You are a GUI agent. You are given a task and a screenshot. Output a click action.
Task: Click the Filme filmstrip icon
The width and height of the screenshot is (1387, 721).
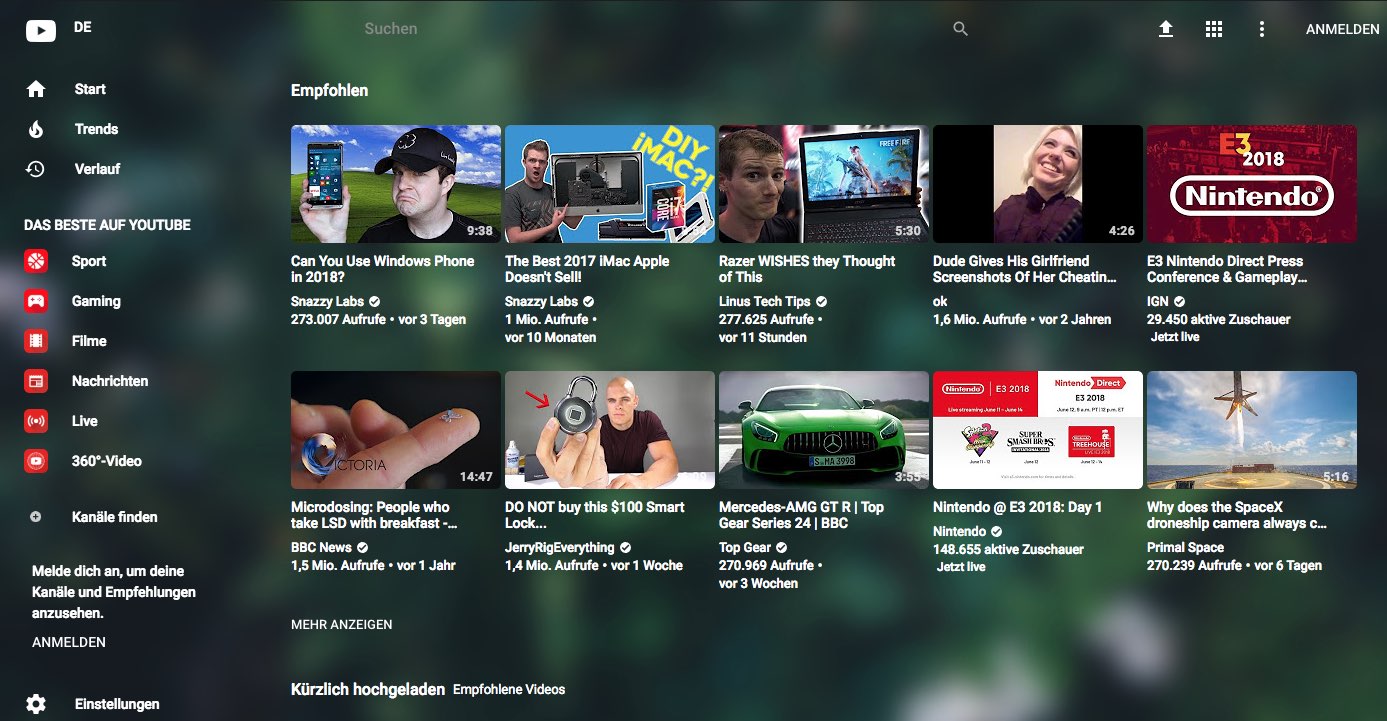pyautogui.click(x=36, y=341)
